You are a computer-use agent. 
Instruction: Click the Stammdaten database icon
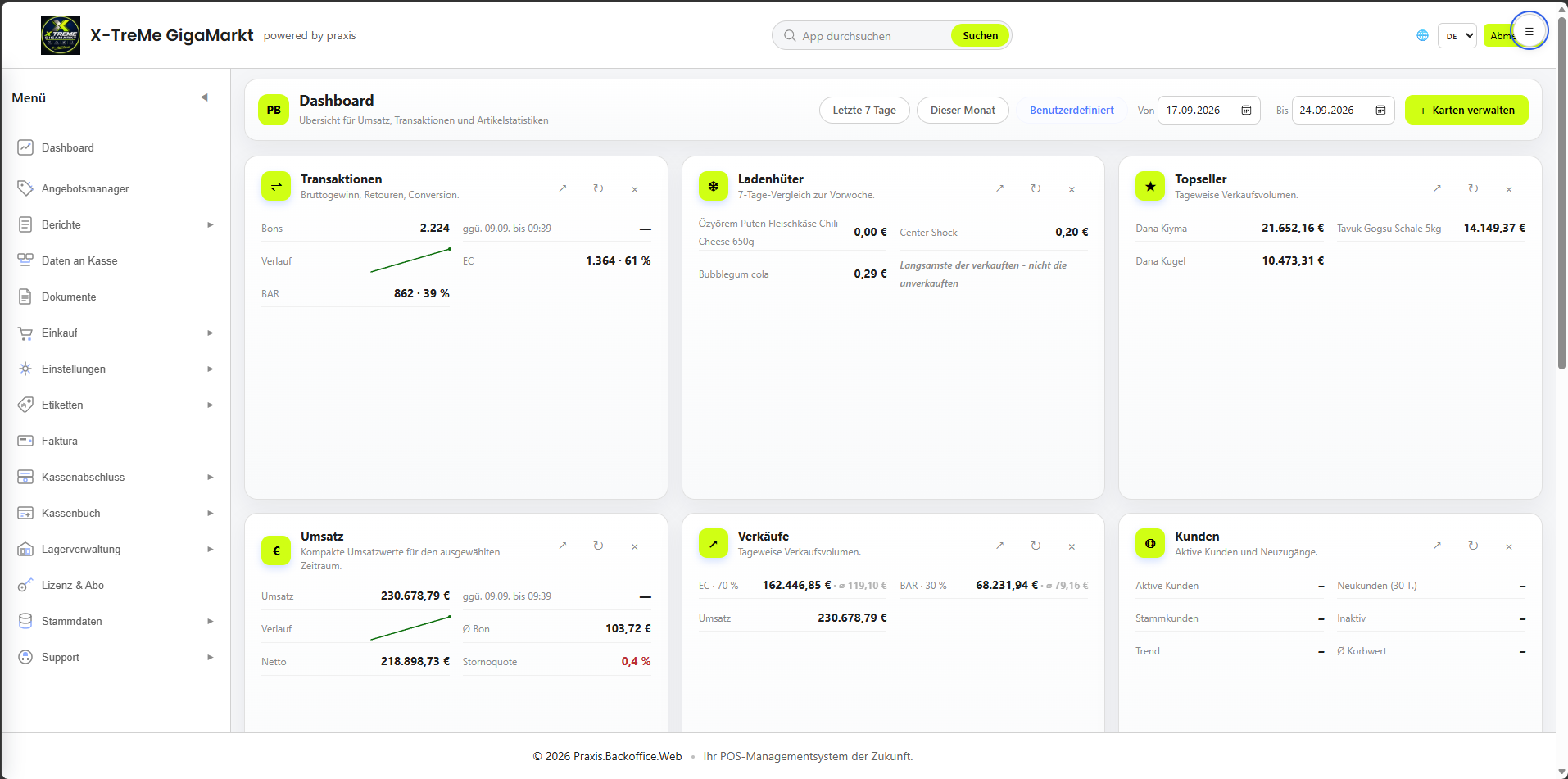25,621
